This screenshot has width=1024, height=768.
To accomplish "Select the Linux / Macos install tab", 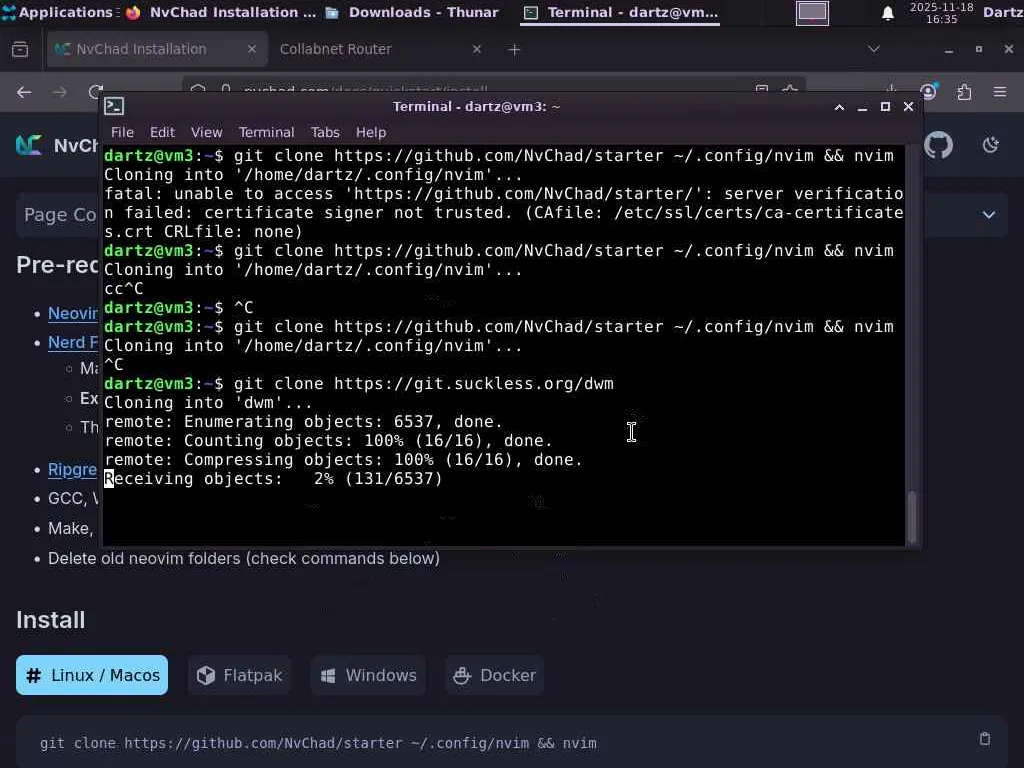I will (92, 675).
